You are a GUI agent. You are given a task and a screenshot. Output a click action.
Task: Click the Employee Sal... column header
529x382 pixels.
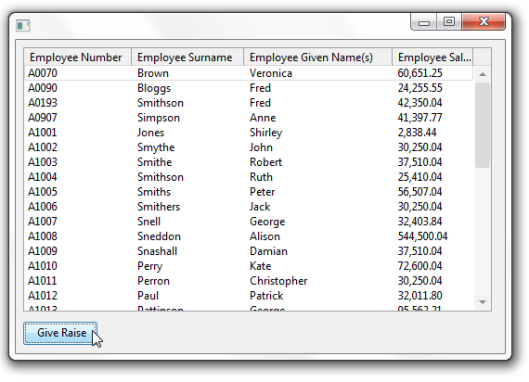[433, 57]
